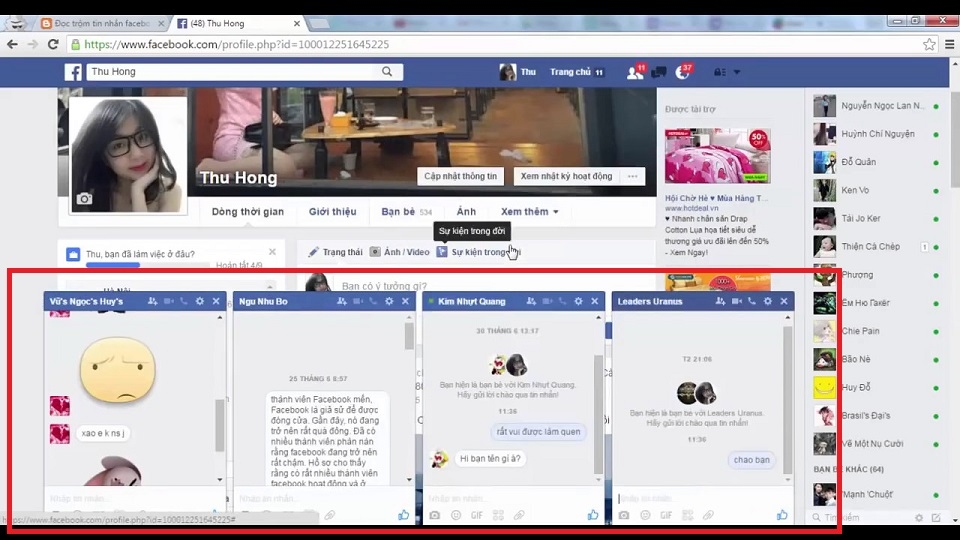
Task: Start voice call with Leaders Uranus
Action: pos(751,301)
